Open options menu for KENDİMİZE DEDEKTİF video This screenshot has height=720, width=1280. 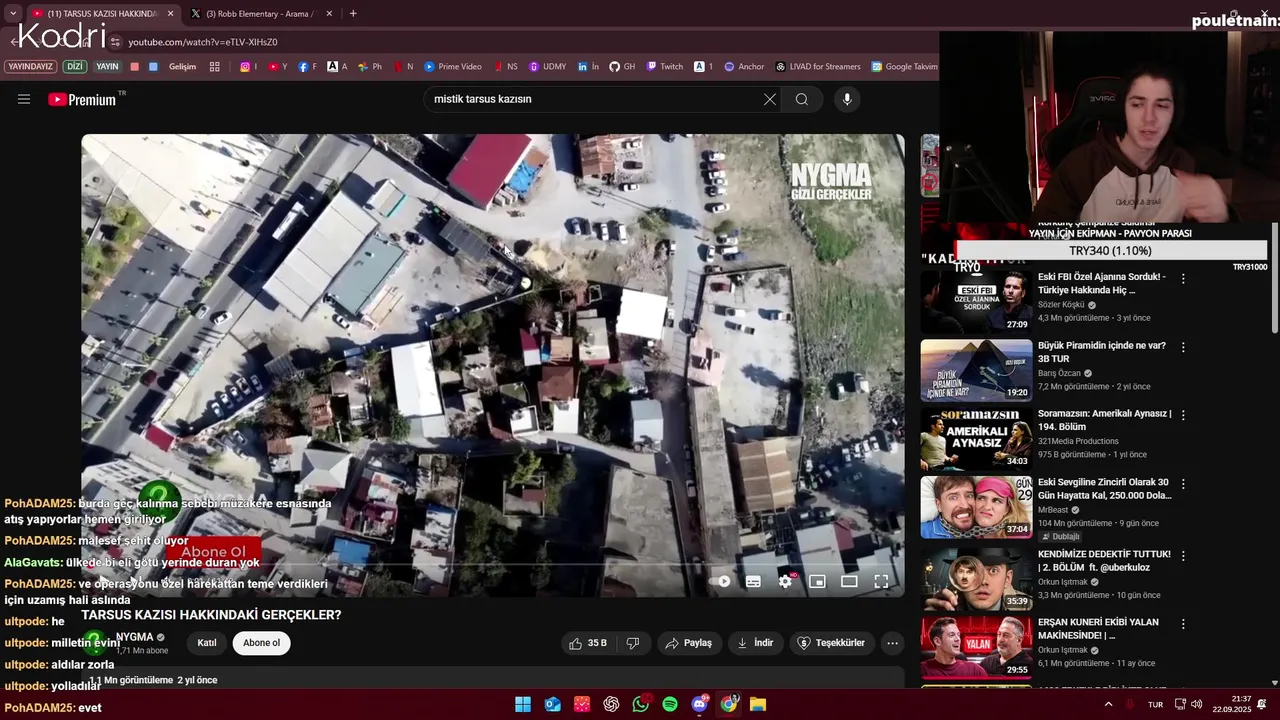coord(1183,555)
